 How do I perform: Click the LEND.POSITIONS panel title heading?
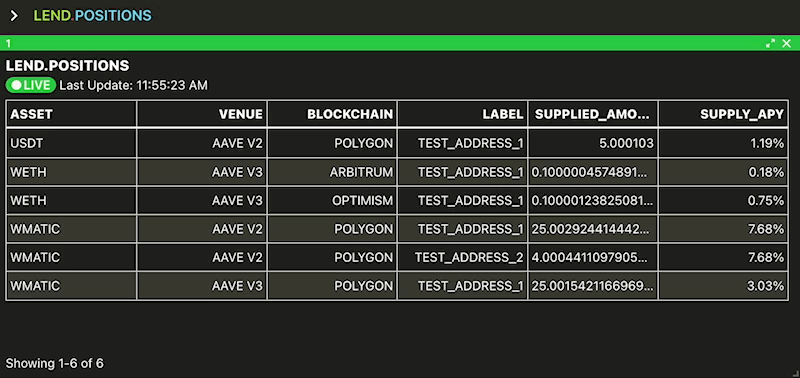point(67,66)
